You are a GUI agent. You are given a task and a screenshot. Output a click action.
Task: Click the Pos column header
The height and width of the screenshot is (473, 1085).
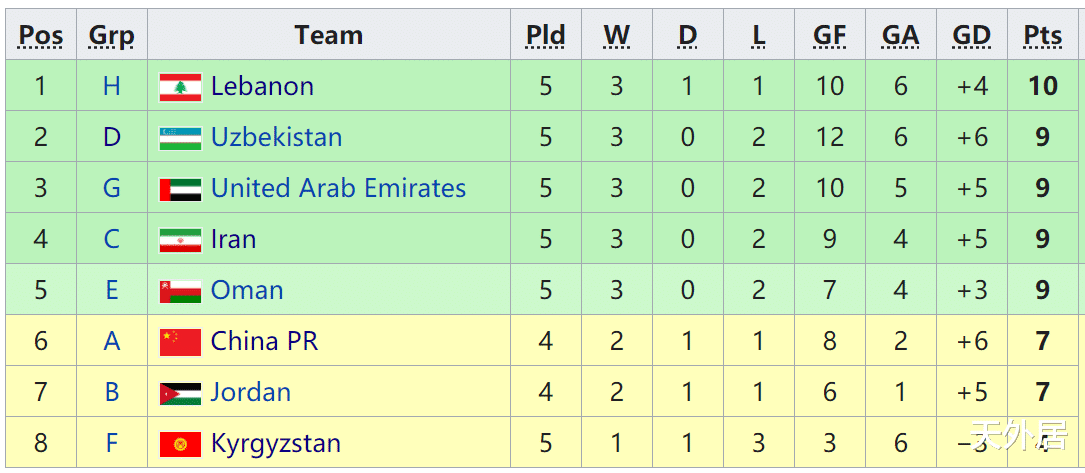pyautogui.click(x=41, y=36)
